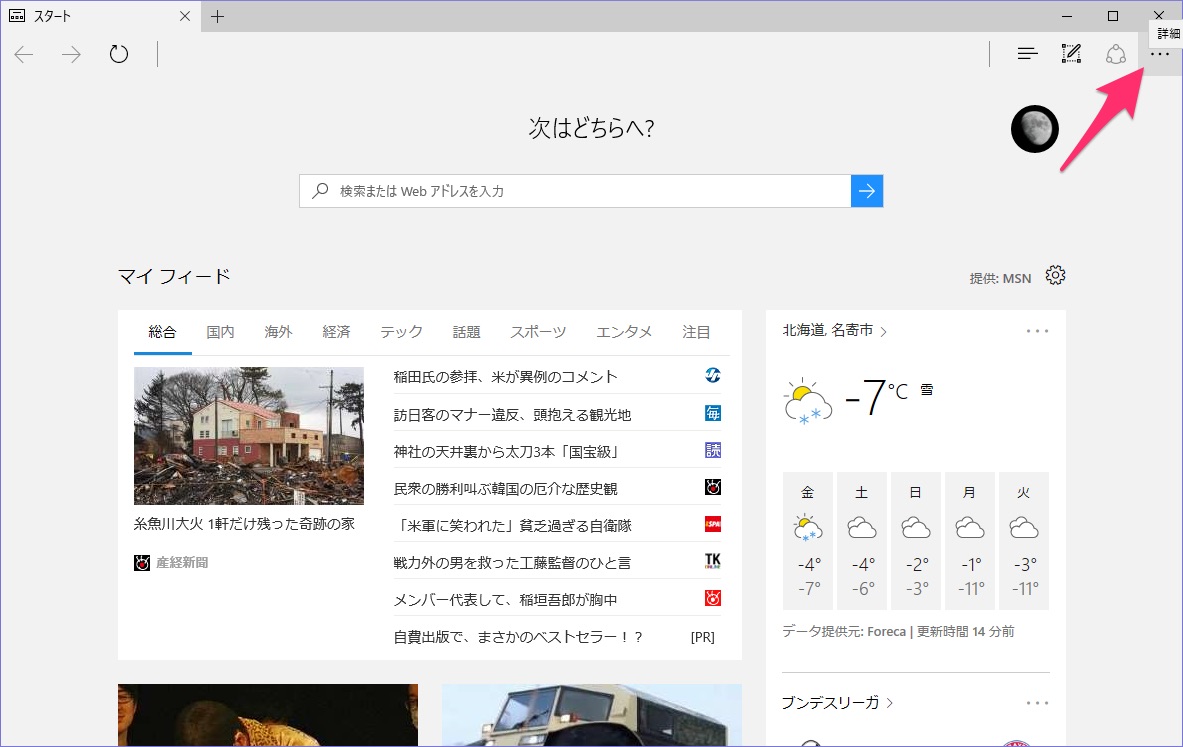Click the 産経新聞 source label

182,563
